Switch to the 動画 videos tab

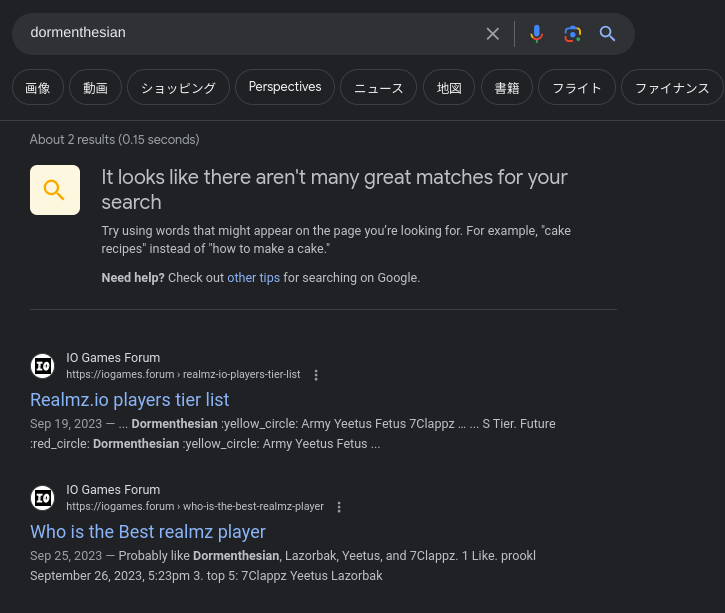(96, 88)
